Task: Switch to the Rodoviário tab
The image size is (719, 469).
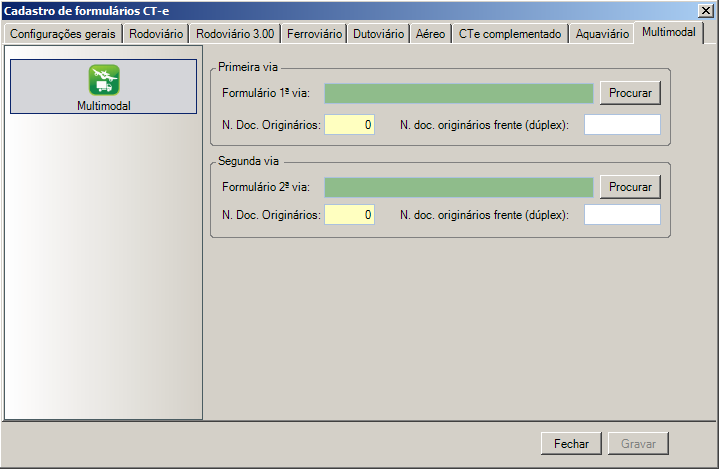Action: click(x=155, y=34)
